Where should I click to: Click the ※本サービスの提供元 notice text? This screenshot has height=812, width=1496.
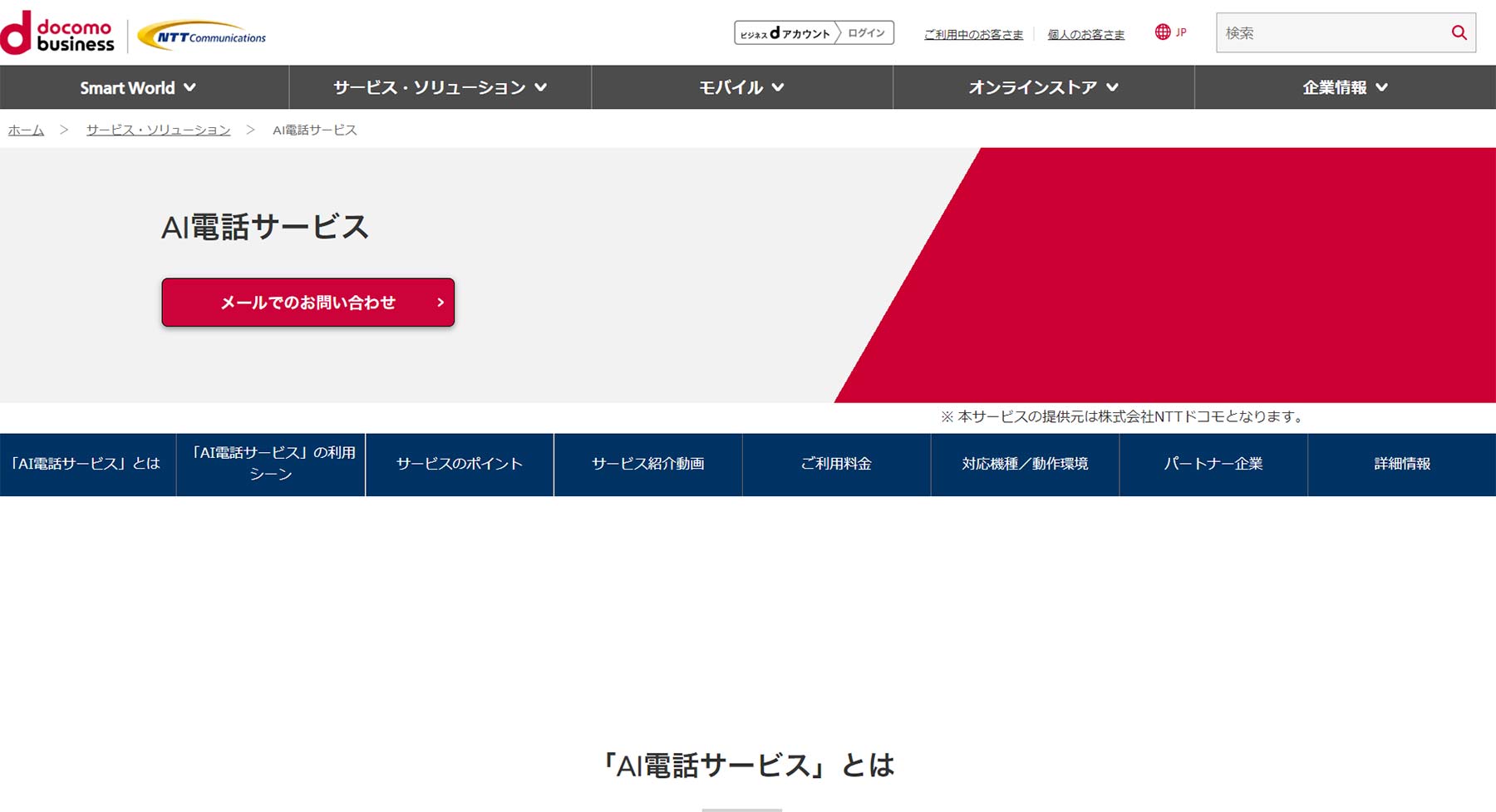1124,416
